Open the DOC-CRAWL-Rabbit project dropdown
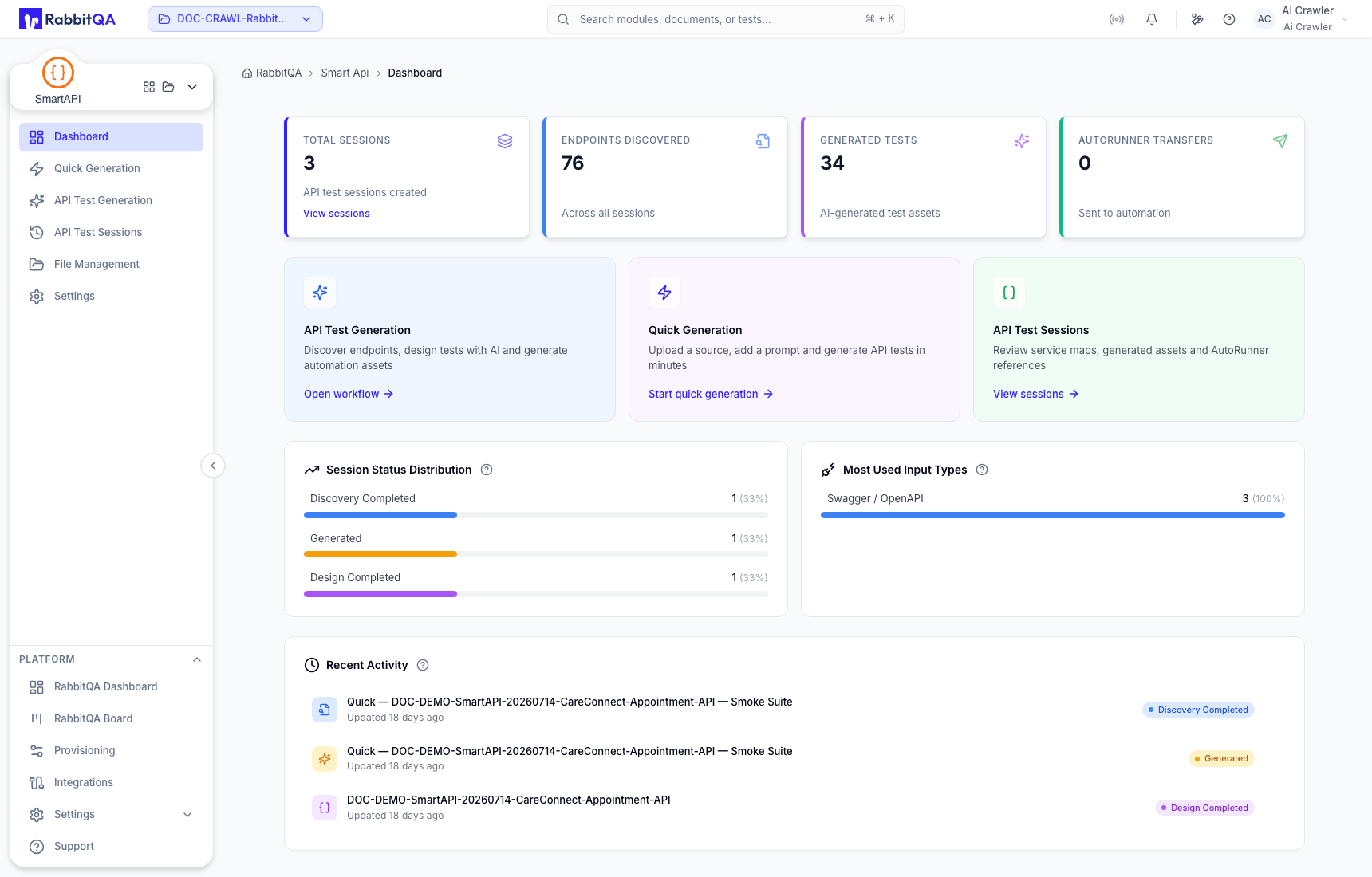Viewport: 1372px width, 877px height. click(x=235, y=19)
